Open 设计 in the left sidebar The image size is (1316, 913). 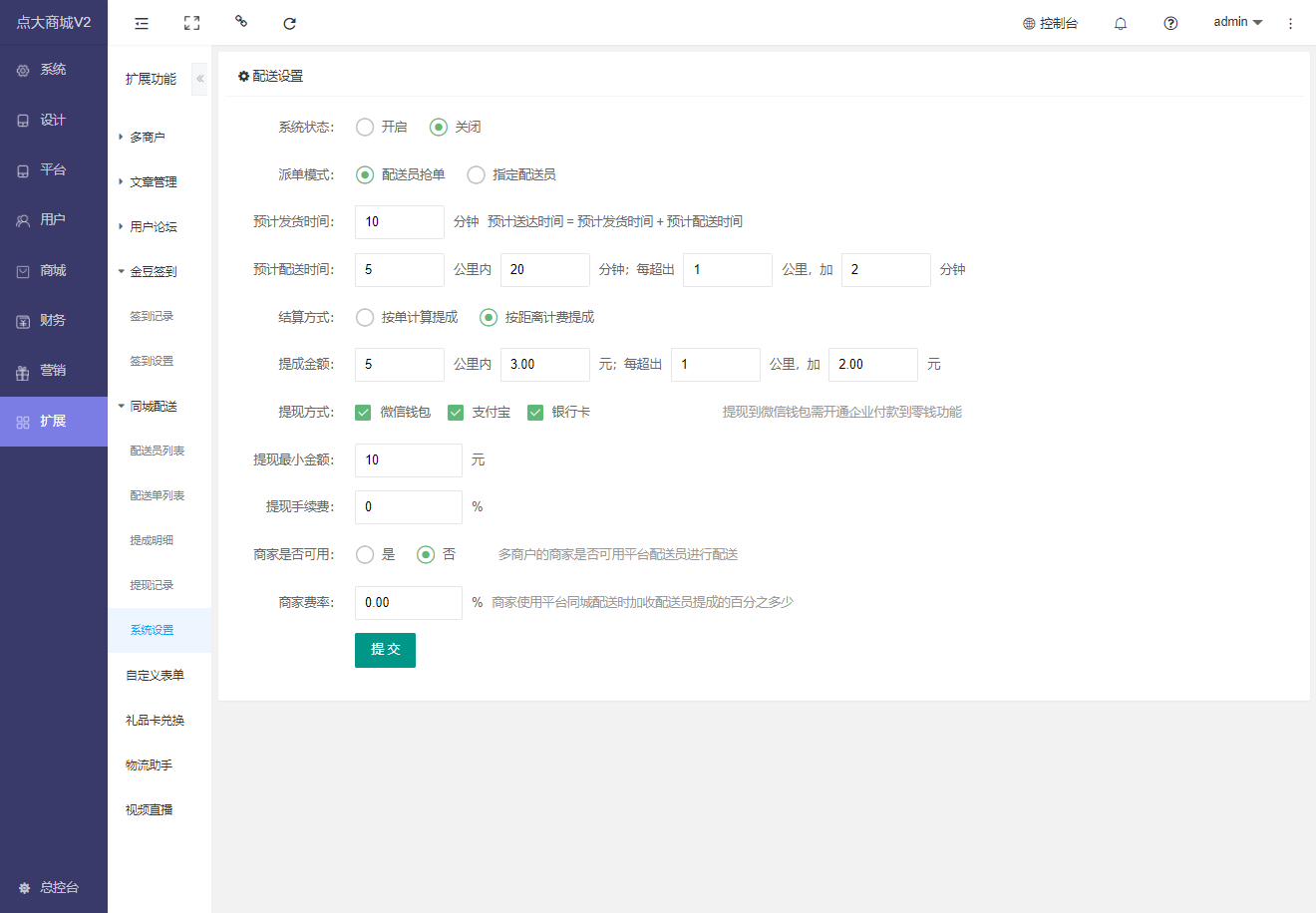[x=54, y=120]
